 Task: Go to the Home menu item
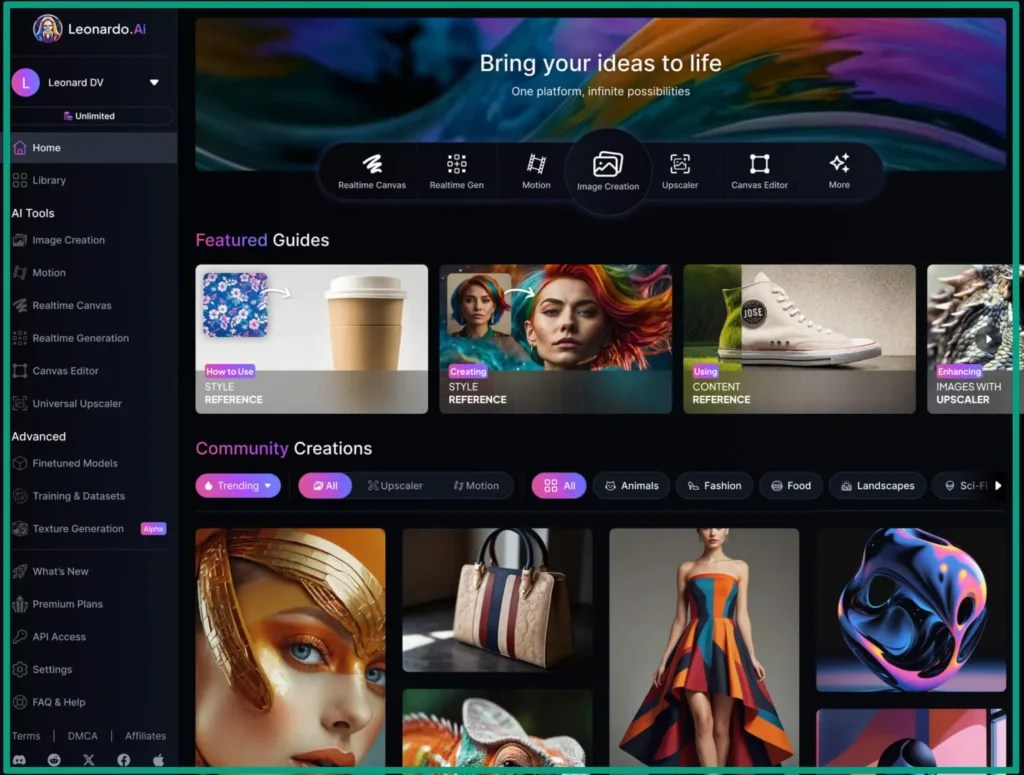43,147
